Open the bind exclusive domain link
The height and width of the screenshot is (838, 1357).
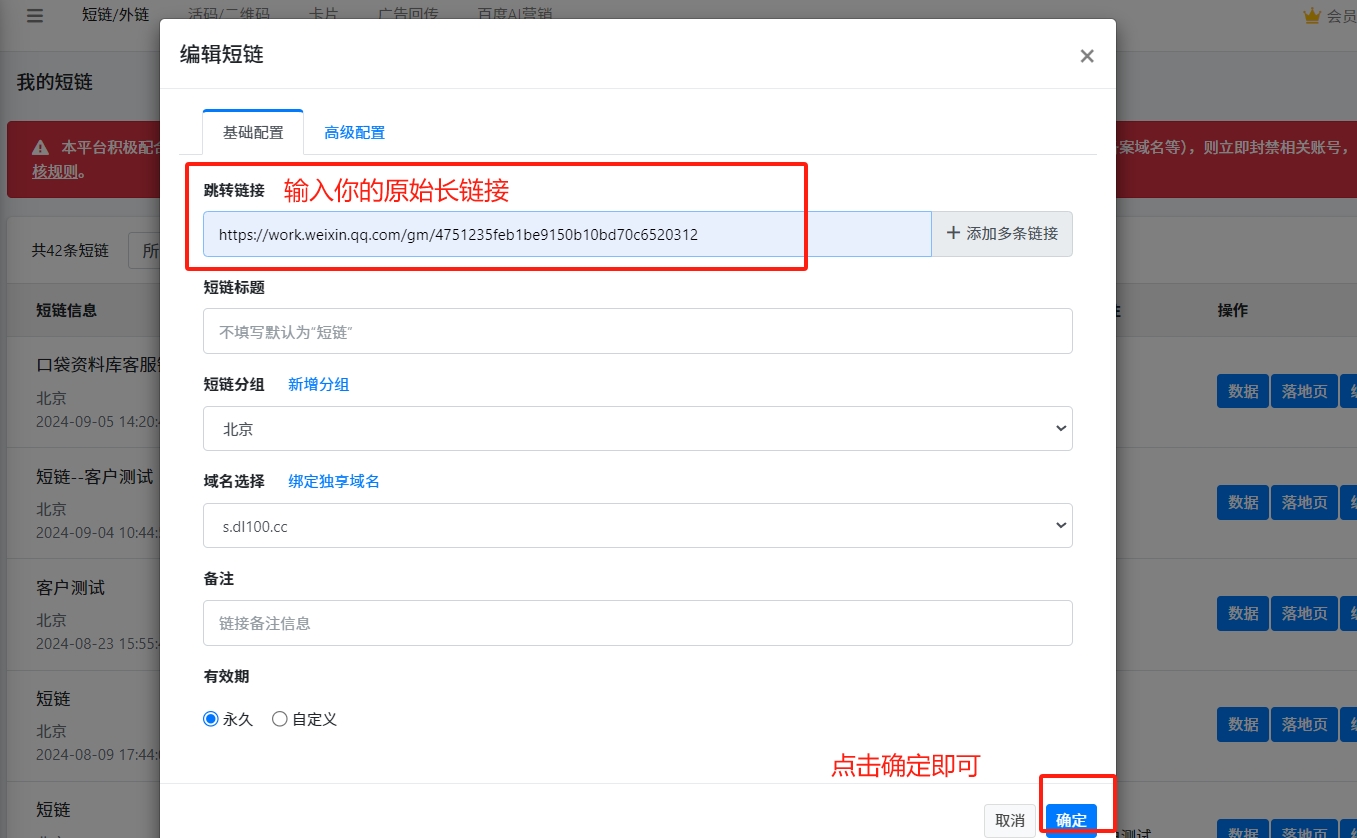334,482
